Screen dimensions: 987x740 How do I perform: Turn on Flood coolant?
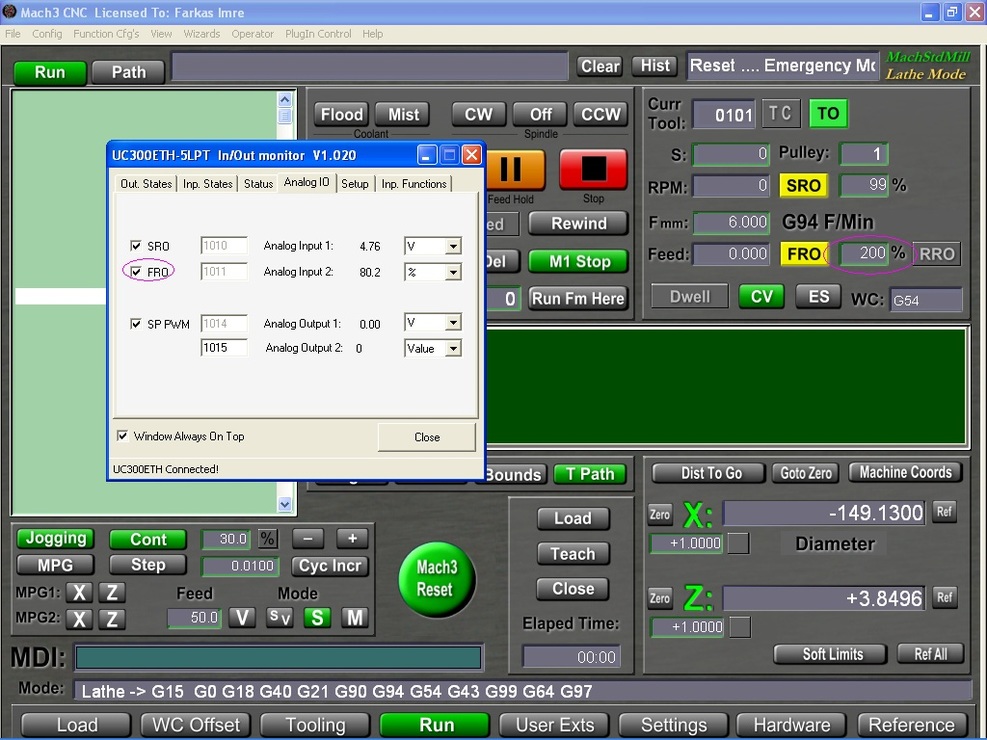342,115
